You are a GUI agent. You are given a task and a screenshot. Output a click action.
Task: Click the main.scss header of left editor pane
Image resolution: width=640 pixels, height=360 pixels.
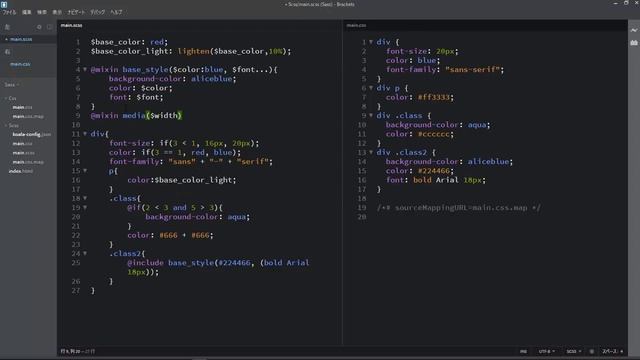[71, 25]
